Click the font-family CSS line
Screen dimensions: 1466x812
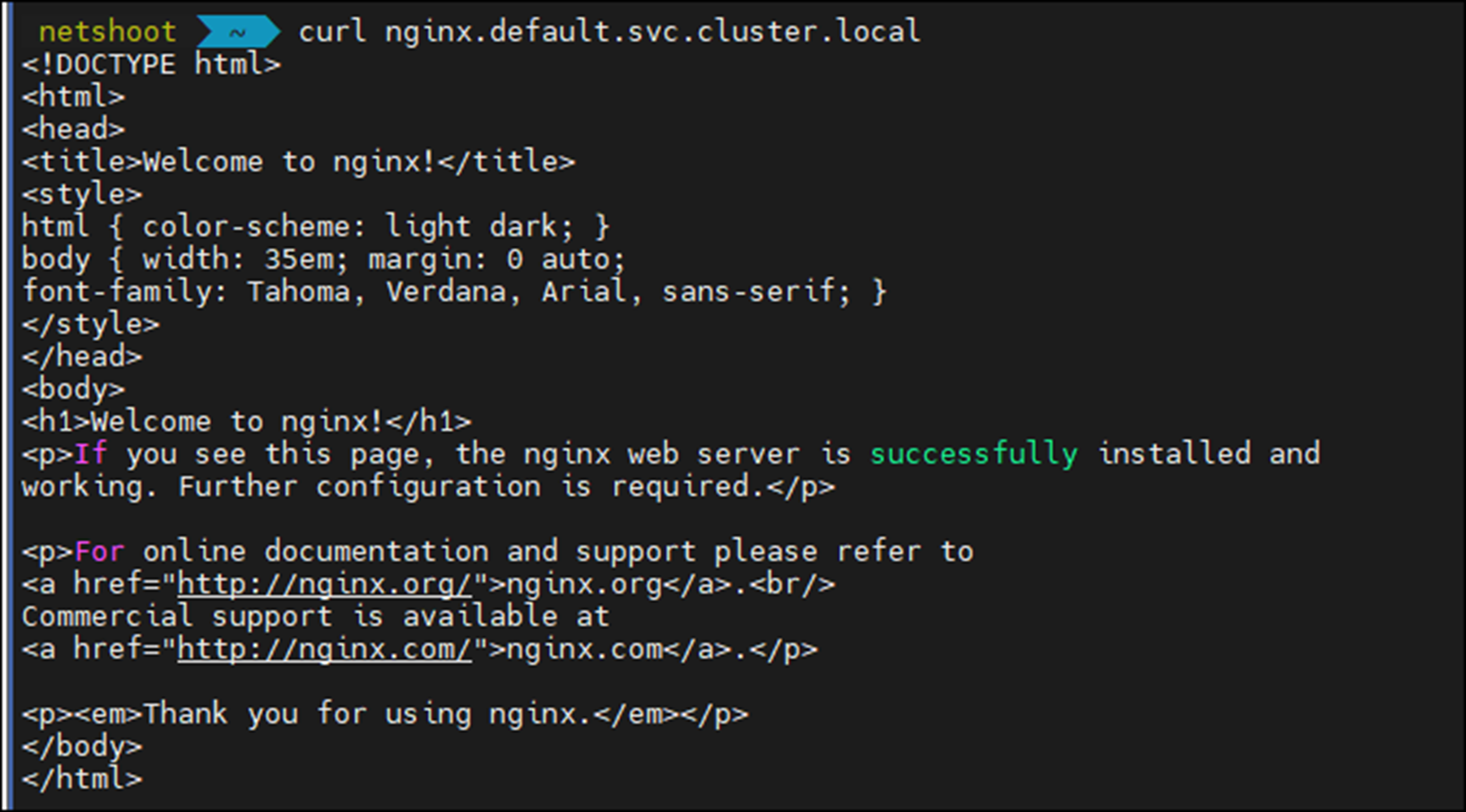click(454, 293)
